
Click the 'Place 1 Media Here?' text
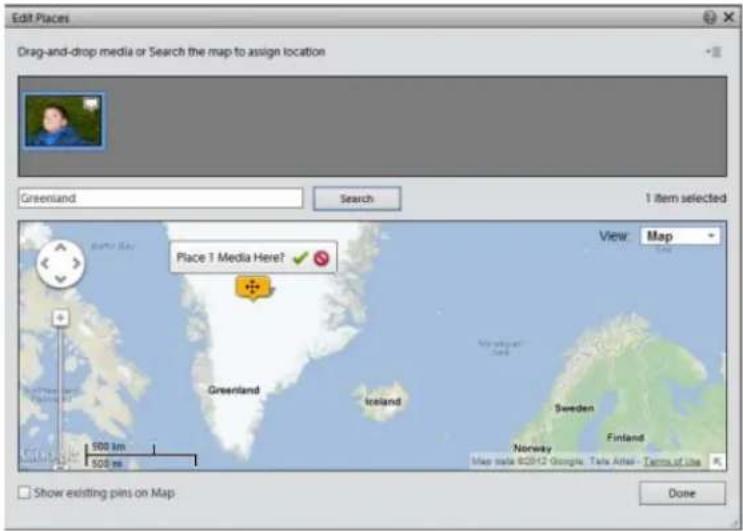tap(230, 258)
